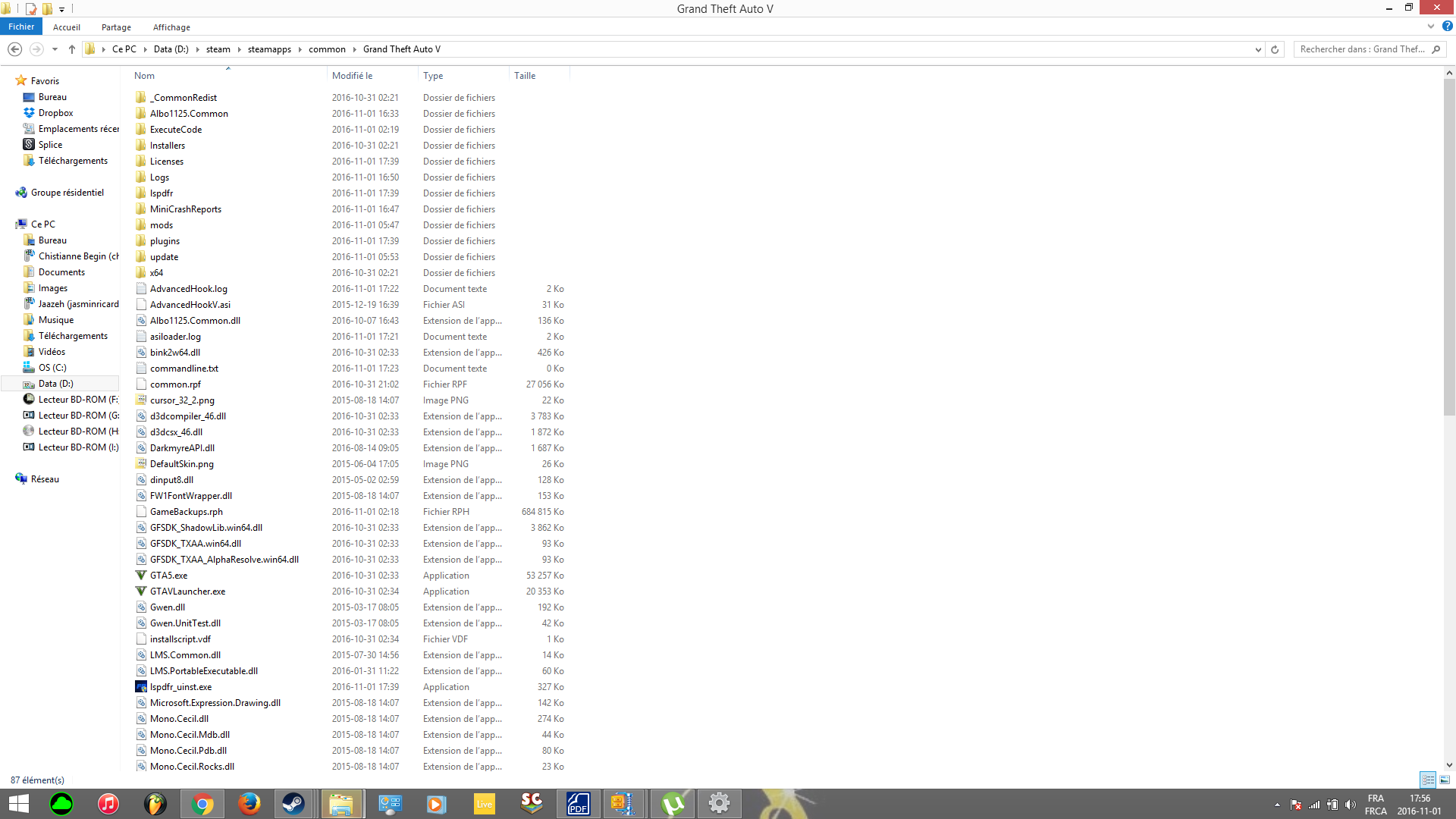Expand the ribbon with the chevron

(1431, 26)
